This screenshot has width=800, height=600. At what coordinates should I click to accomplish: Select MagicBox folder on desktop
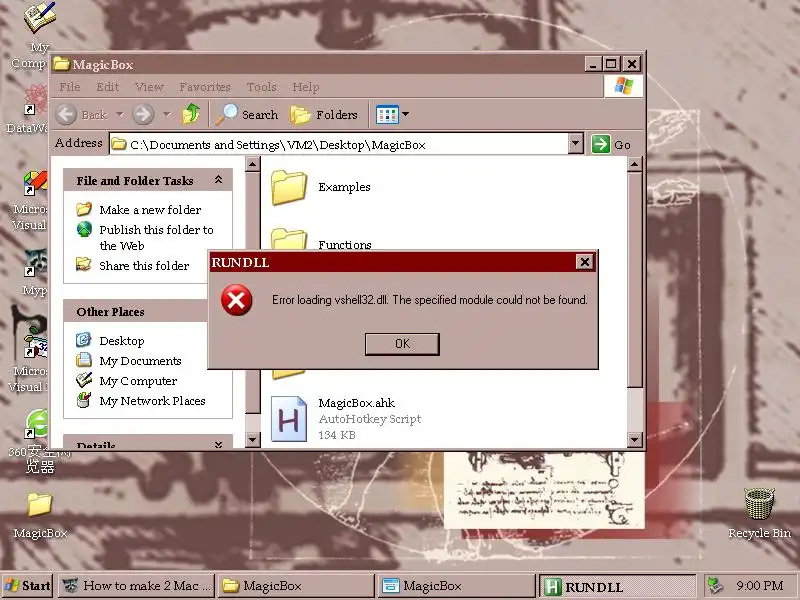(40, 515)
